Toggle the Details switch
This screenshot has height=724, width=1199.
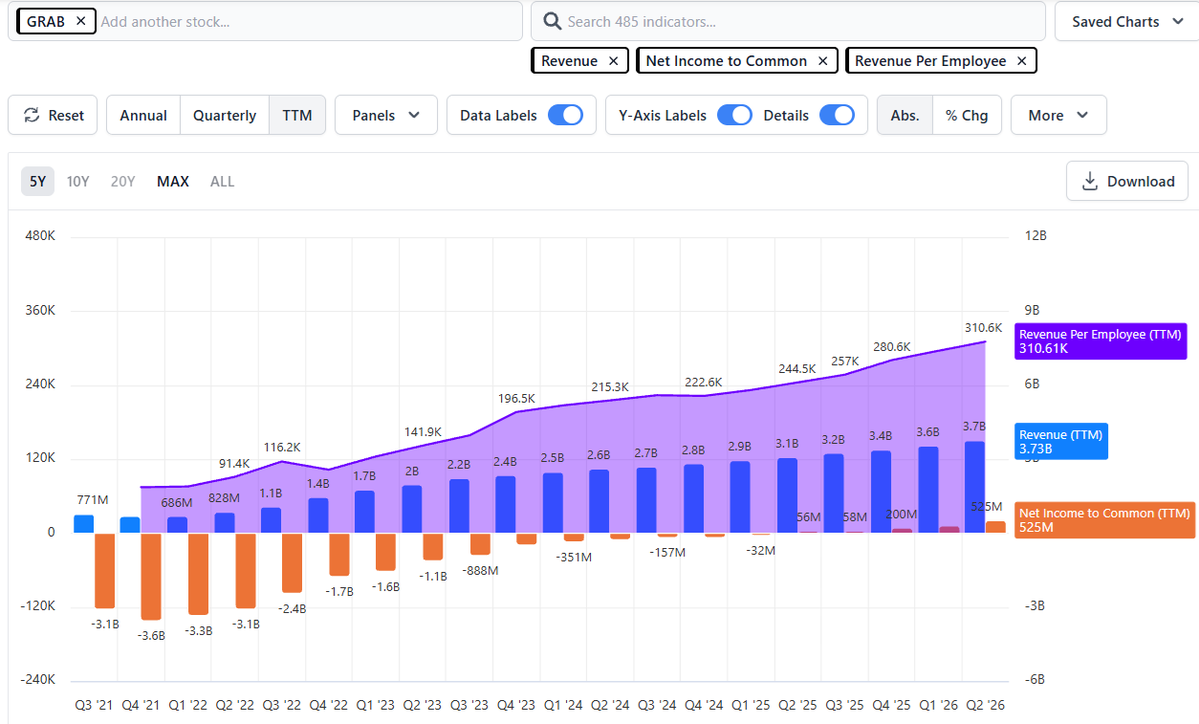coord(837,115)
